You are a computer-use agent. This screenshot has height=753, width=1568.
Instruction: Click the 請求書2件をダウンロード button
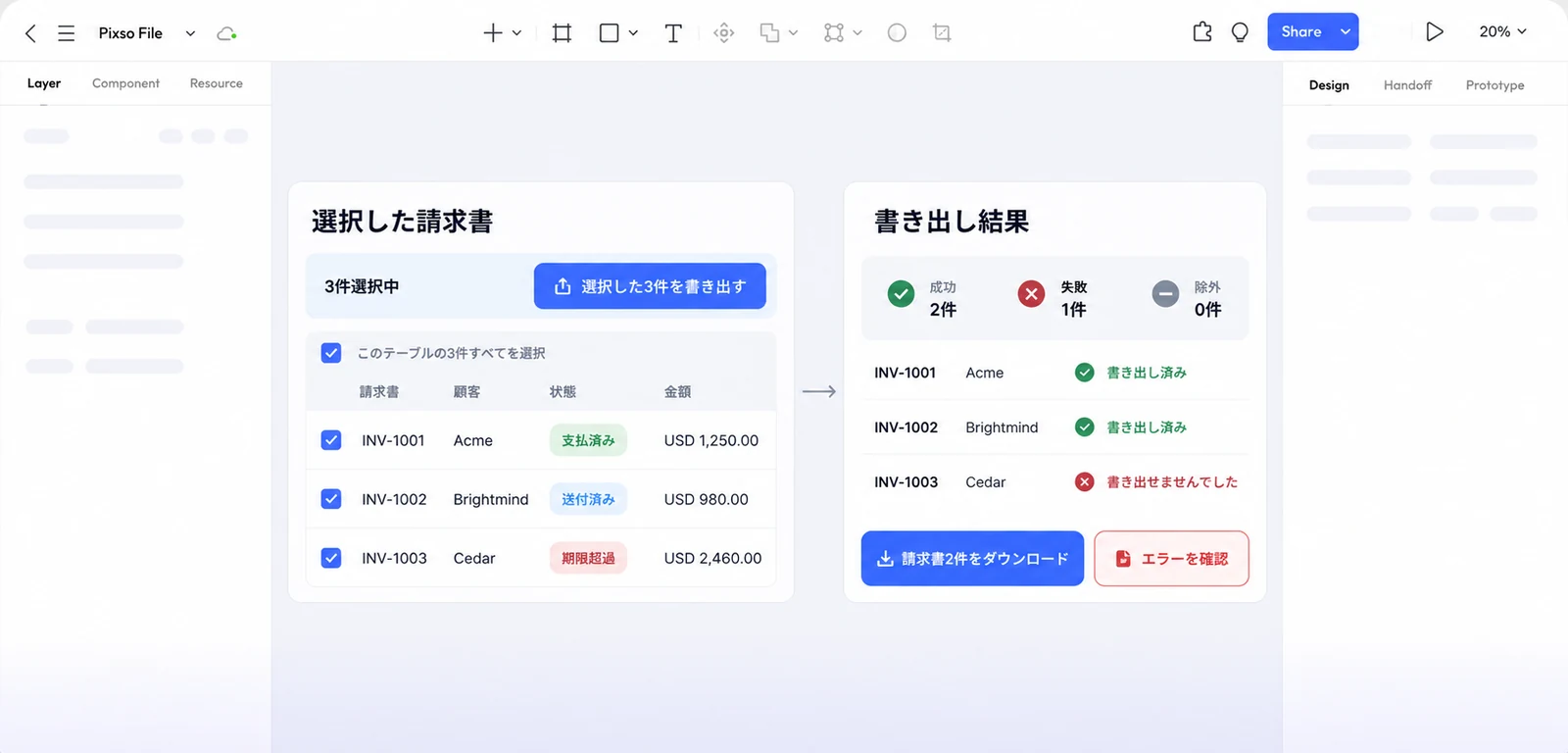click(x=972, y=559)
